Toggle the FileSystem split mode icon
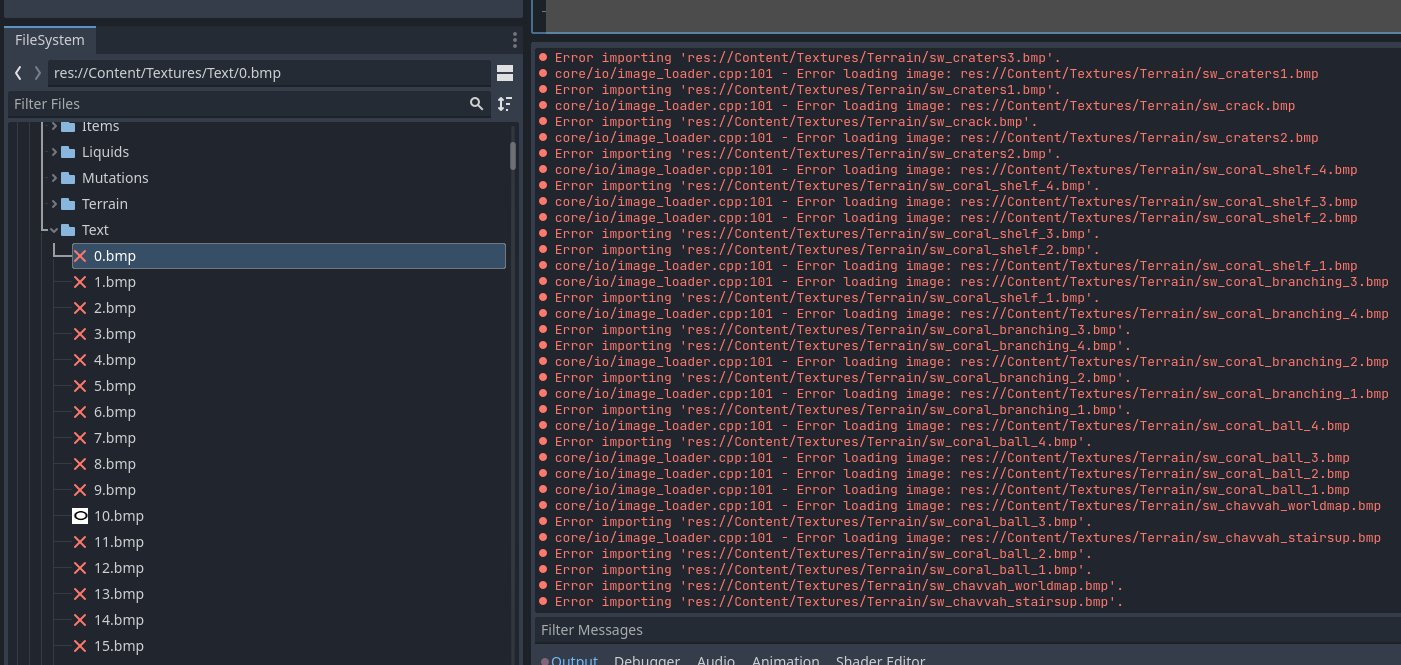 tap(505, 73)
